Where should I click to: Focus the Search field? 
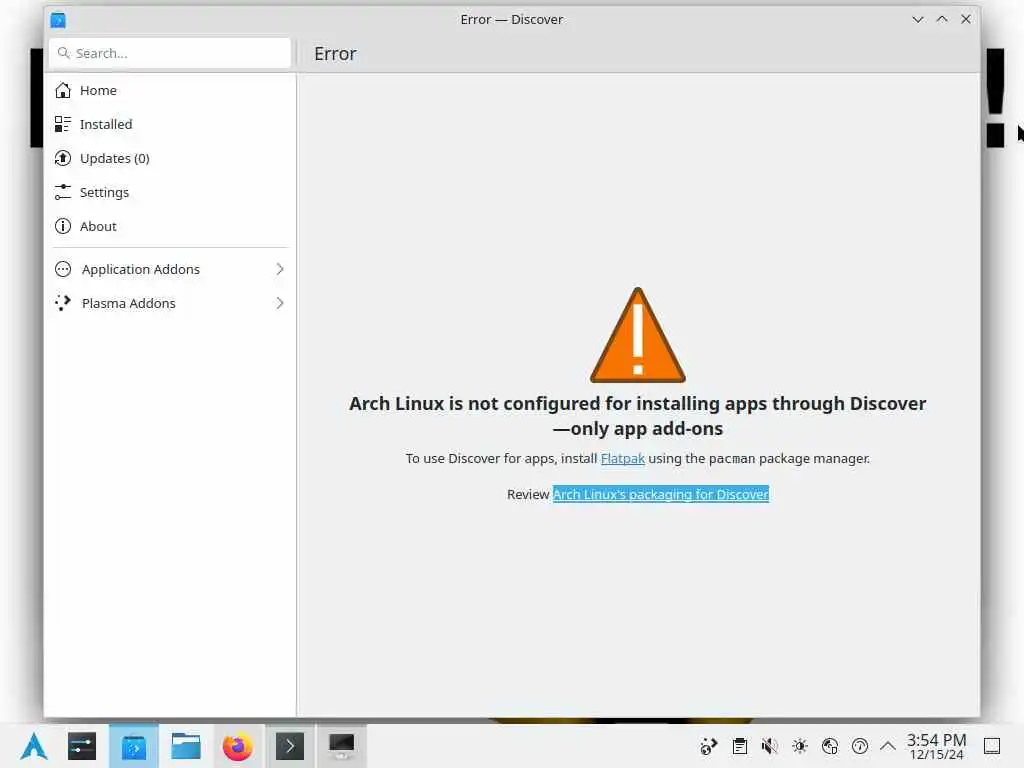click(x=170, y=53)
